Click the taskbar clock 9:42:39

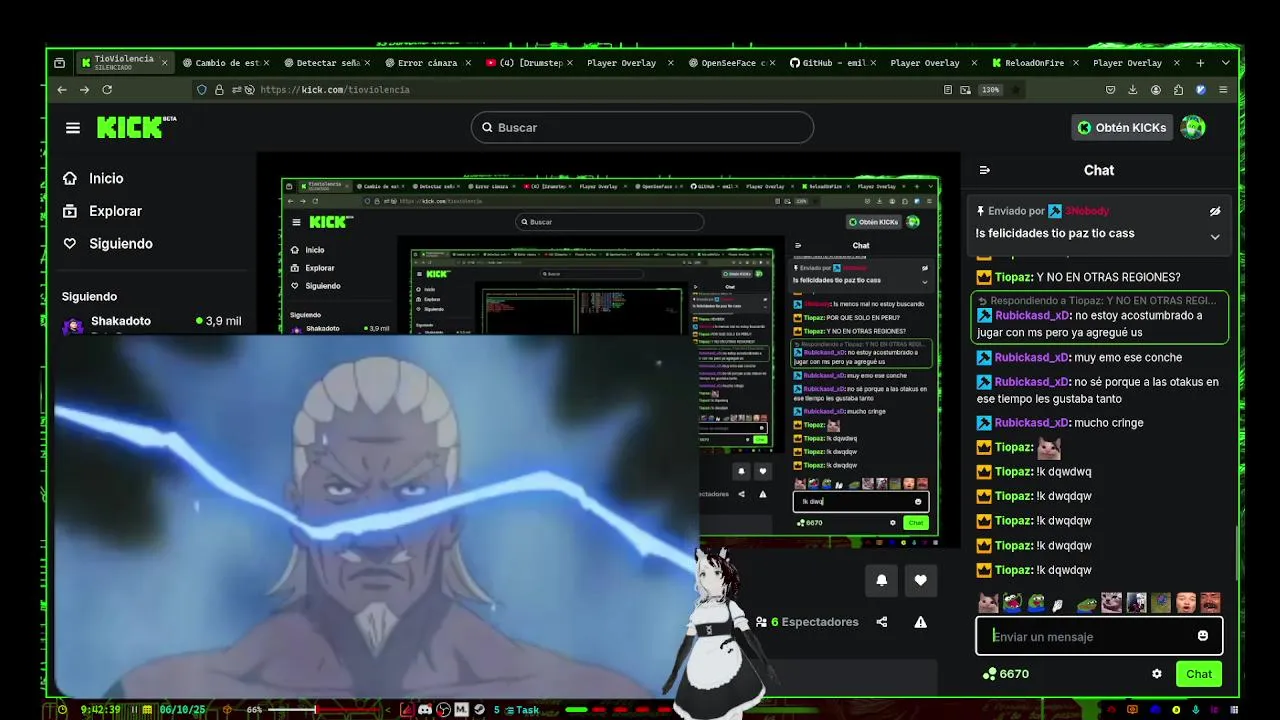pyautogui.click(x=100, y=710)
